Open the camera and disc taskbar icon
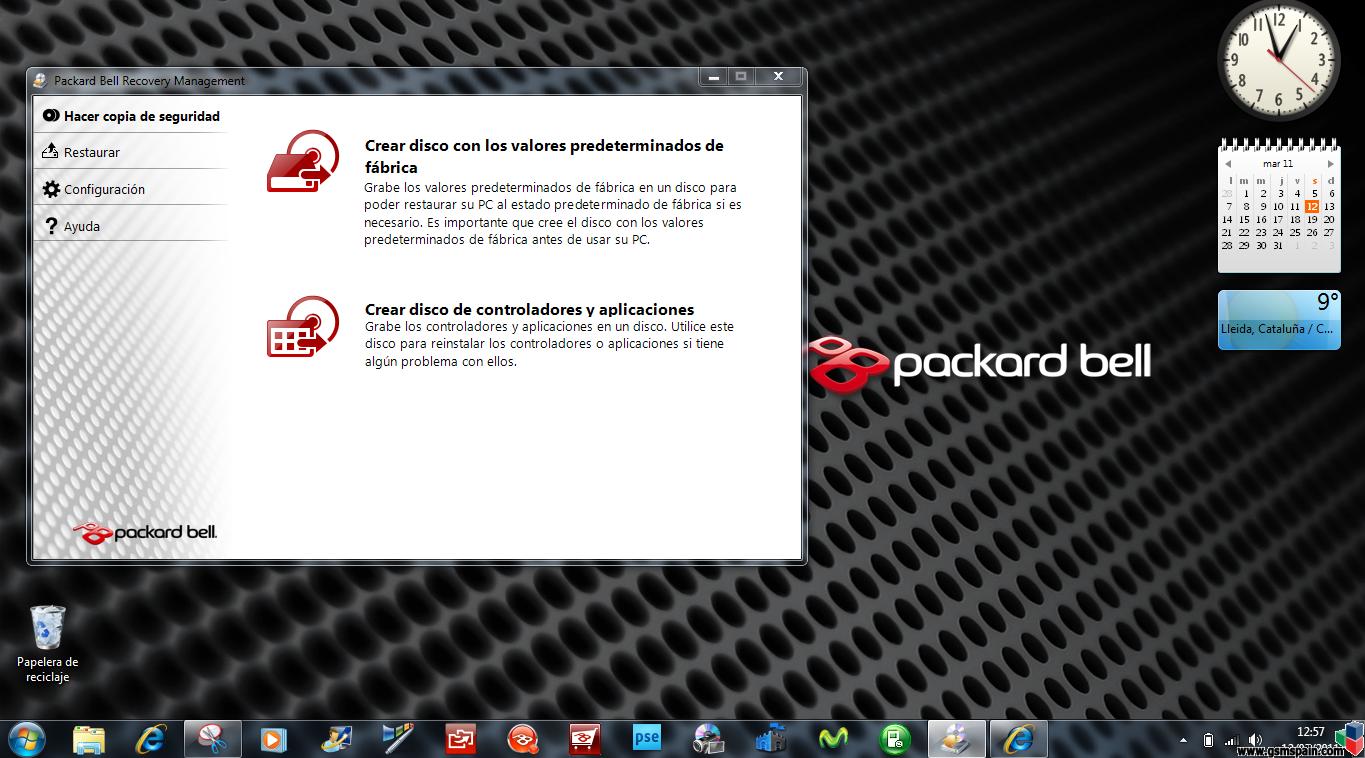1365x758 pixels. (x=709, y=739)
